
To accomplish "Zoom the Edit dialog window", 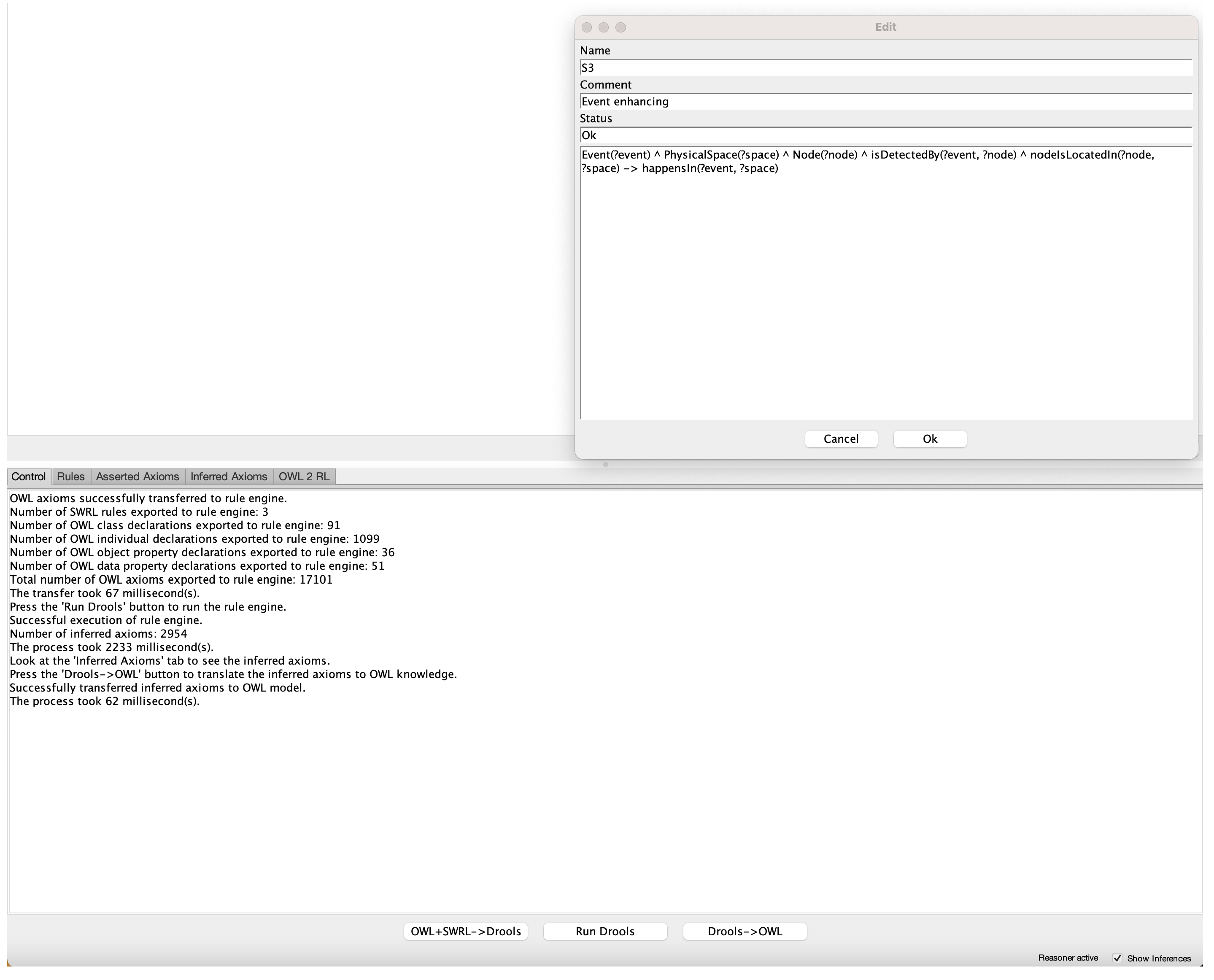I will pyautogui.click(x=620, y=27).
